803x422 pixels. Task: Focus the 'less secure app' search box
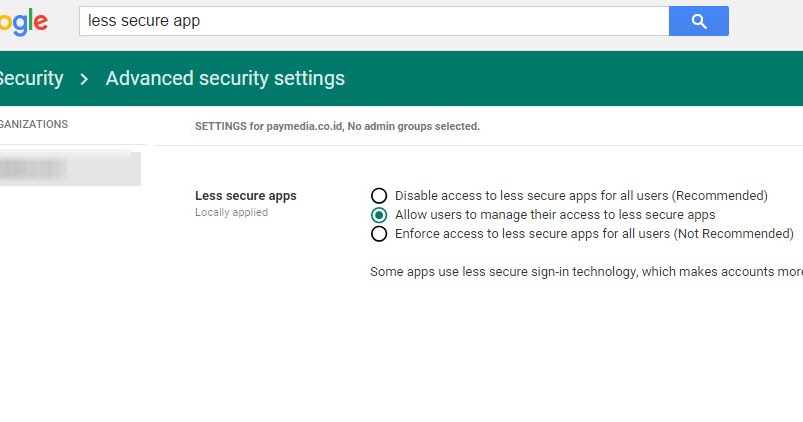pyautogui.click(x=370, y=21)
